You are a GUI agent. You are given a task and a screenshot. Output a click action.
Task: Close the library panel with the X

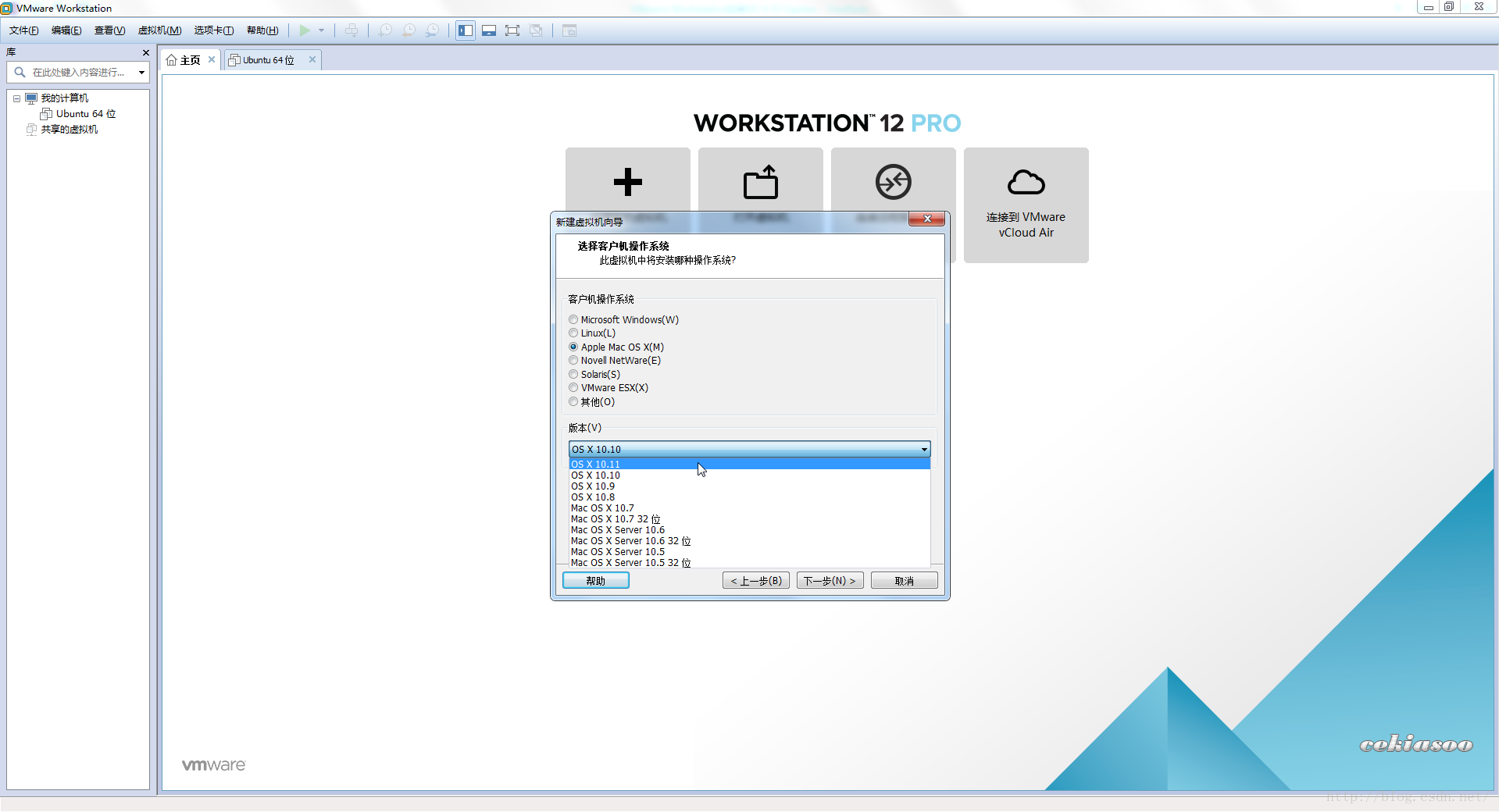pyautogui.click(x=145, y=52)
